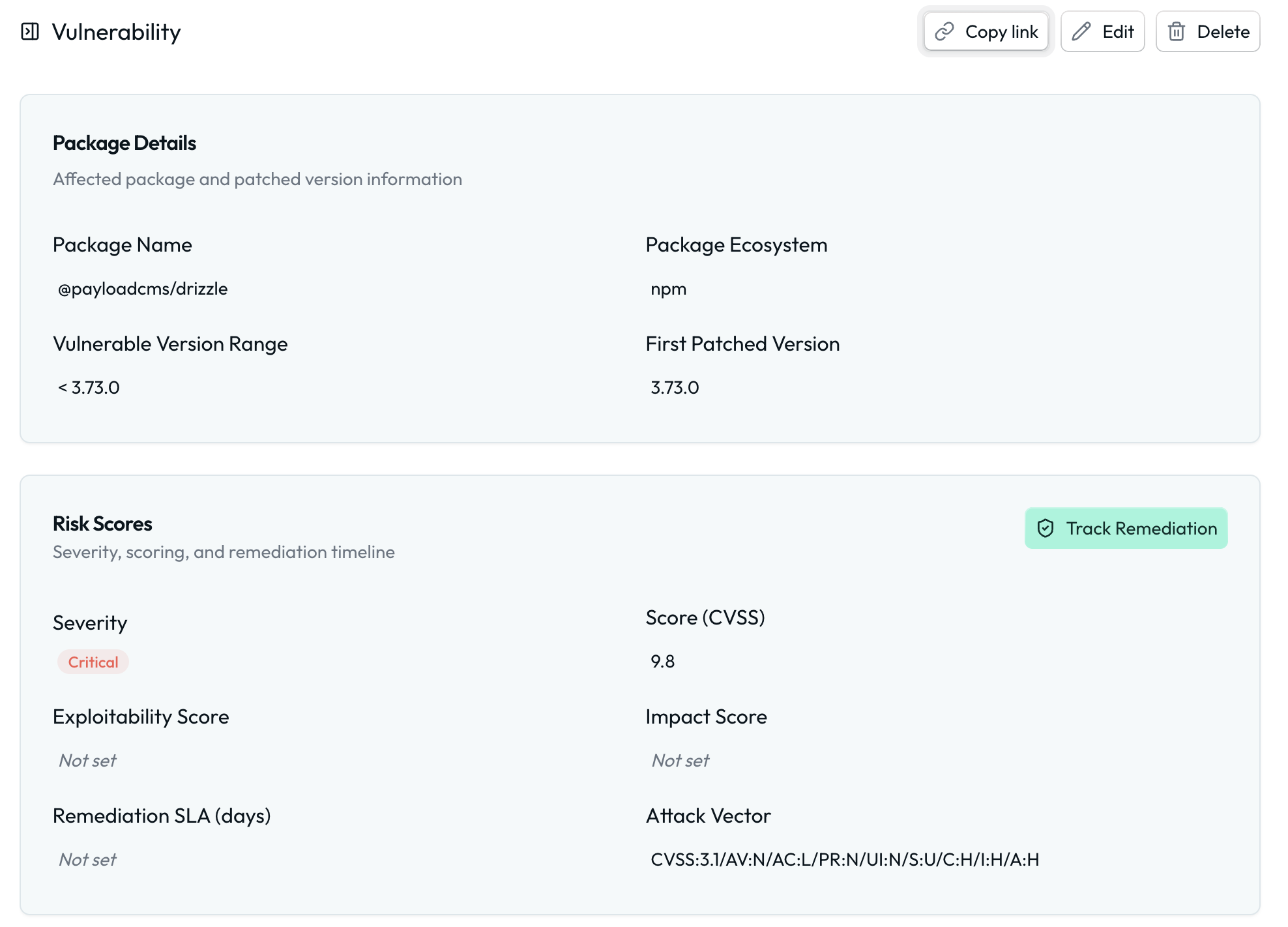Click the Delete button
Viewport: 1288px width, 927px height.
tap(1208, 31)
